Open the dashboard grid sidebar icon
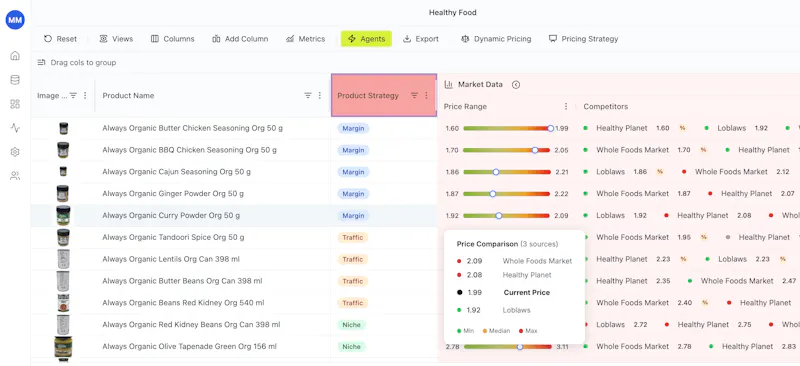The width and height of the screenshot is (800, 366). [x=15, y=104]
